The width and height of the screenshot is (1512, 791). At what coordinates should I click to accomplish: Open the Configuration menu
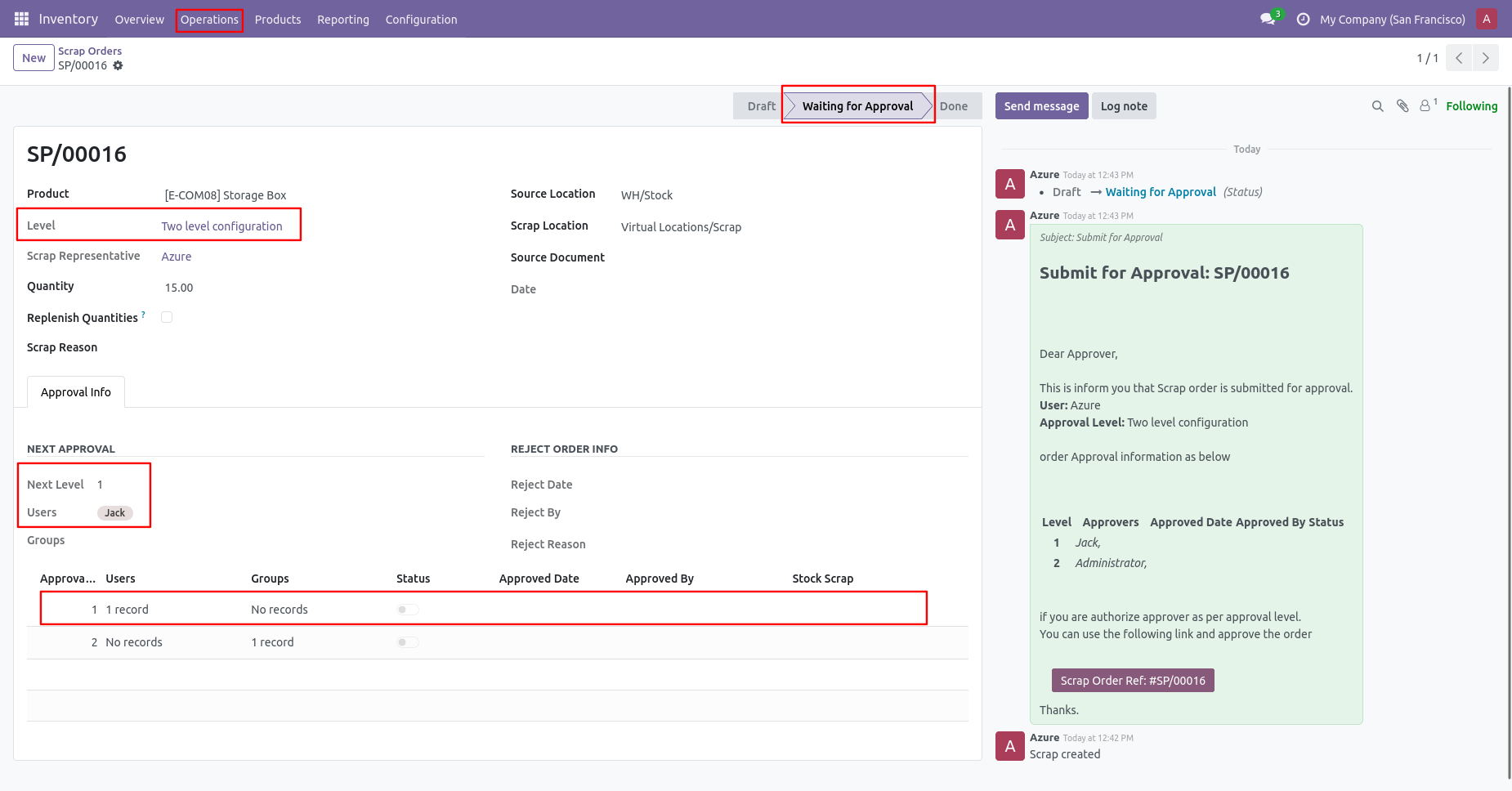[x=421, y=20]
